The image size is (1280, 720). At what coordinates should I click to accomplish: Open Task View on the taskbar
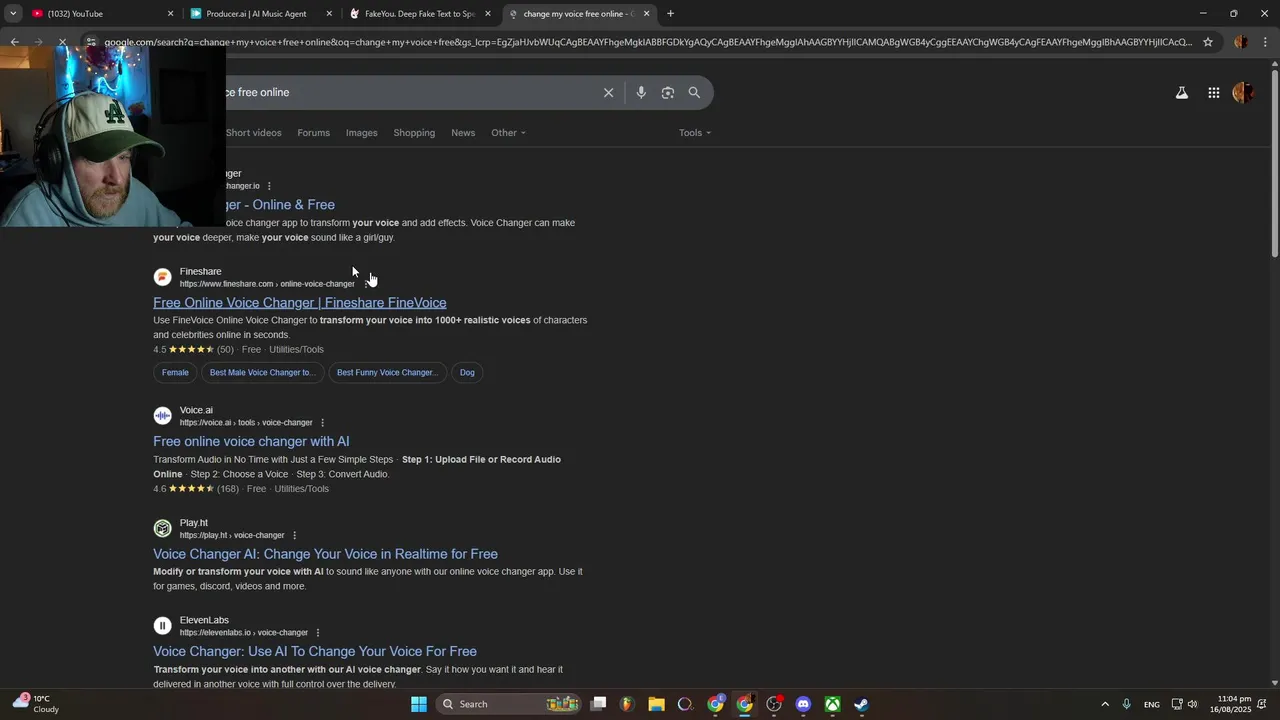(598, 704)
